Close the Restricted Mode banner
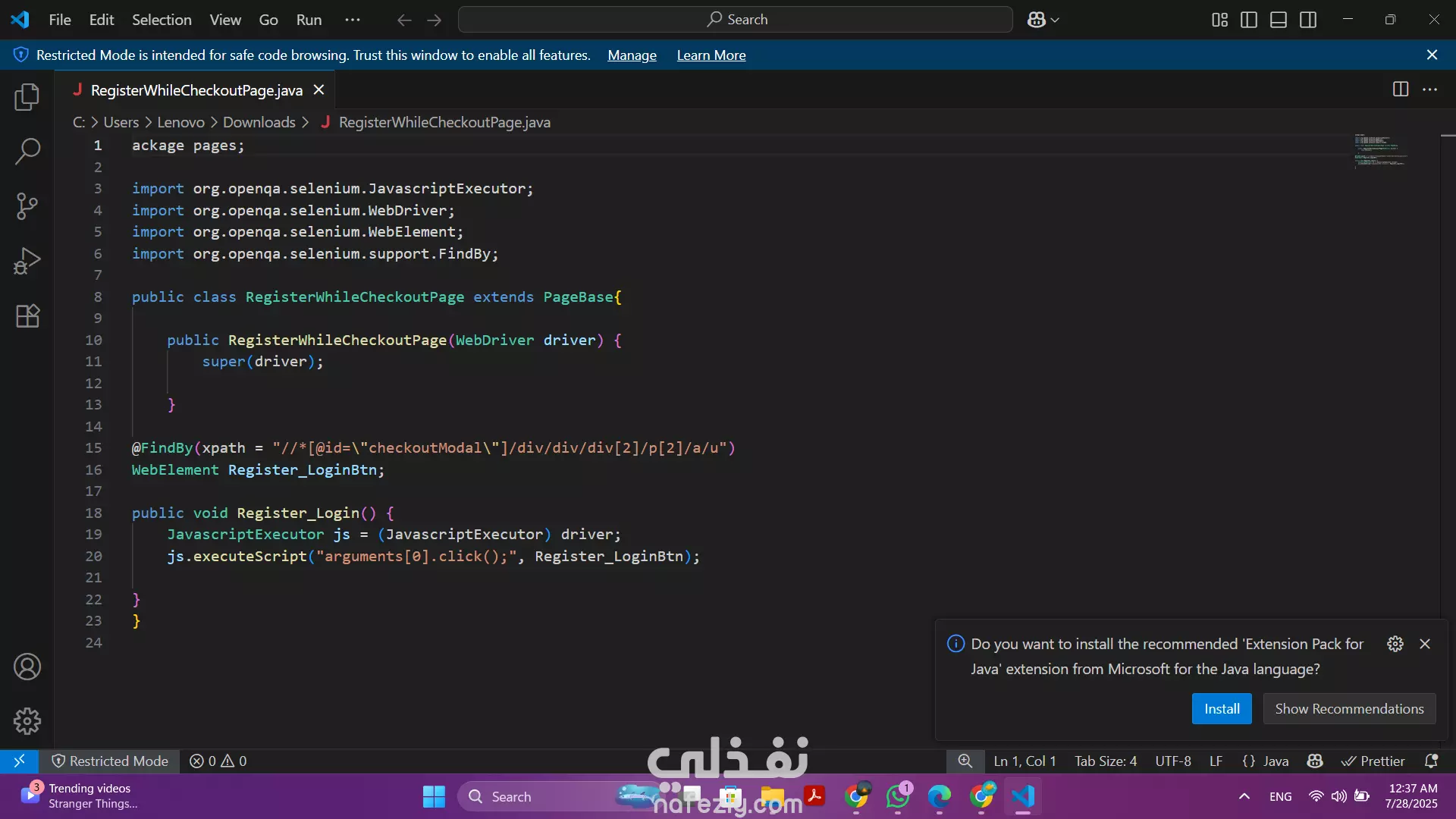 [1432, 55]
